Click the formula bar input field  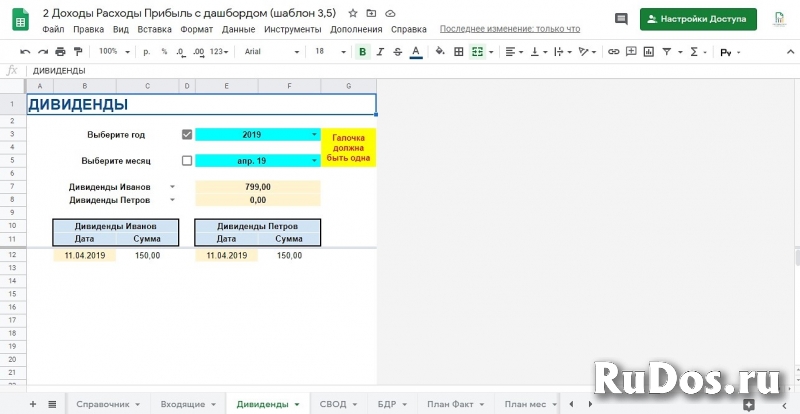pos(400,70)
